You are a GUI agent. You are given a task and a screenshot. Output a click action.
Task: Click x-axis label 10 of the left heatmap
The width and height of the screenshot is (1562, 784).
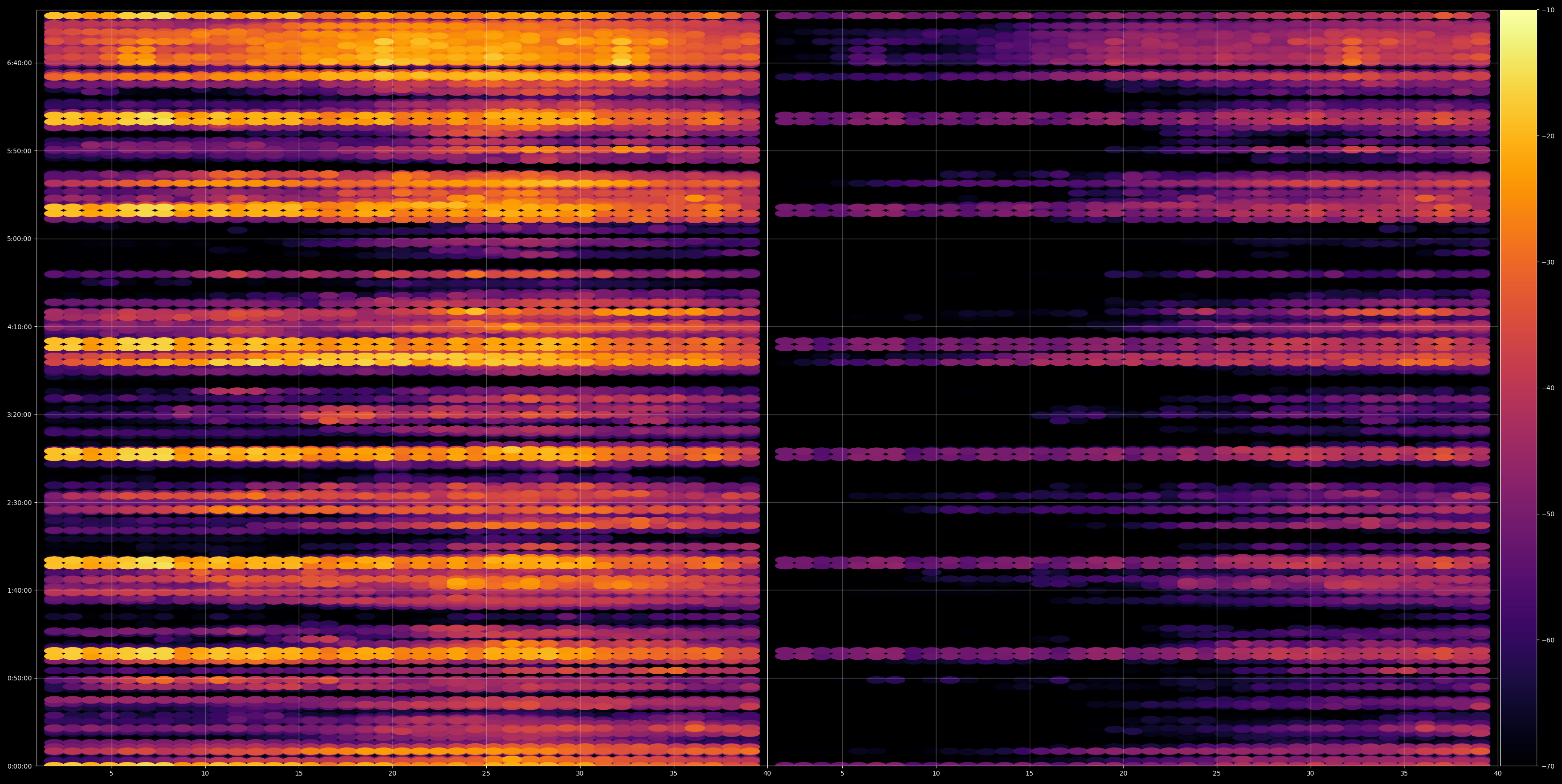[x=205, y=774]
